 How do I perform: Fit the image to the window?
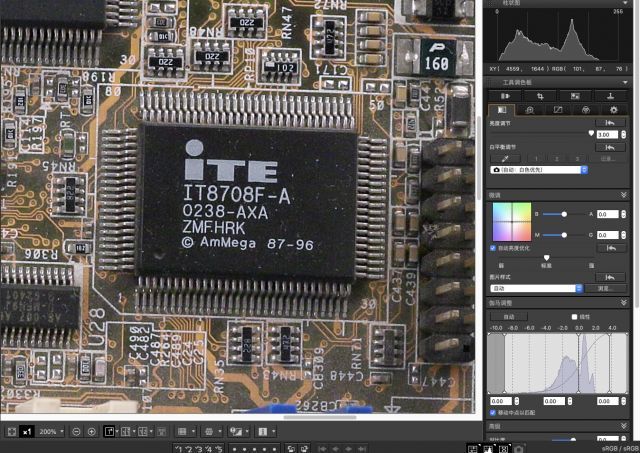(11, 431)
